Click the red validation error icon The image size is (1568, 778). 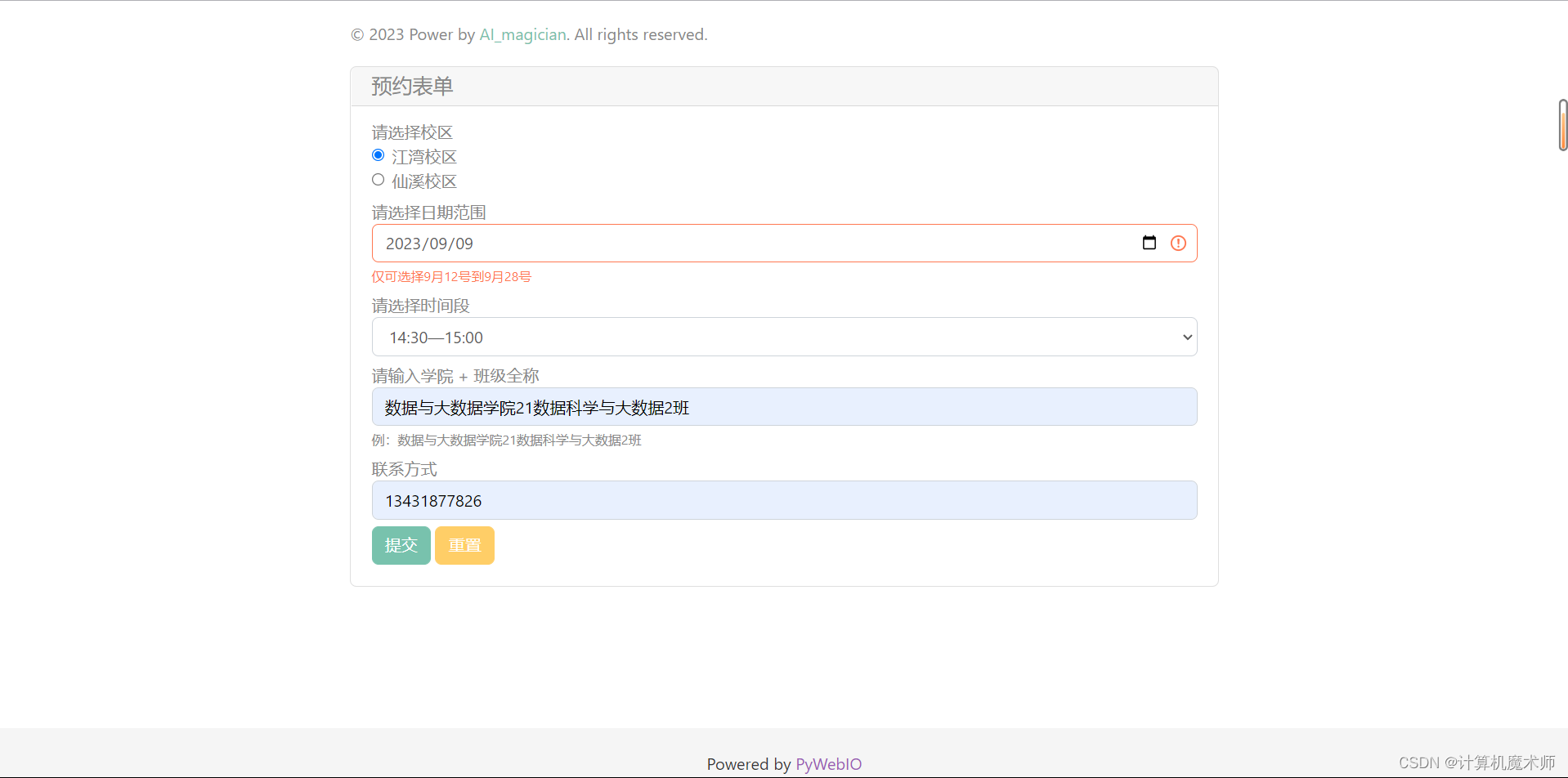click(x=1178, y=243)
